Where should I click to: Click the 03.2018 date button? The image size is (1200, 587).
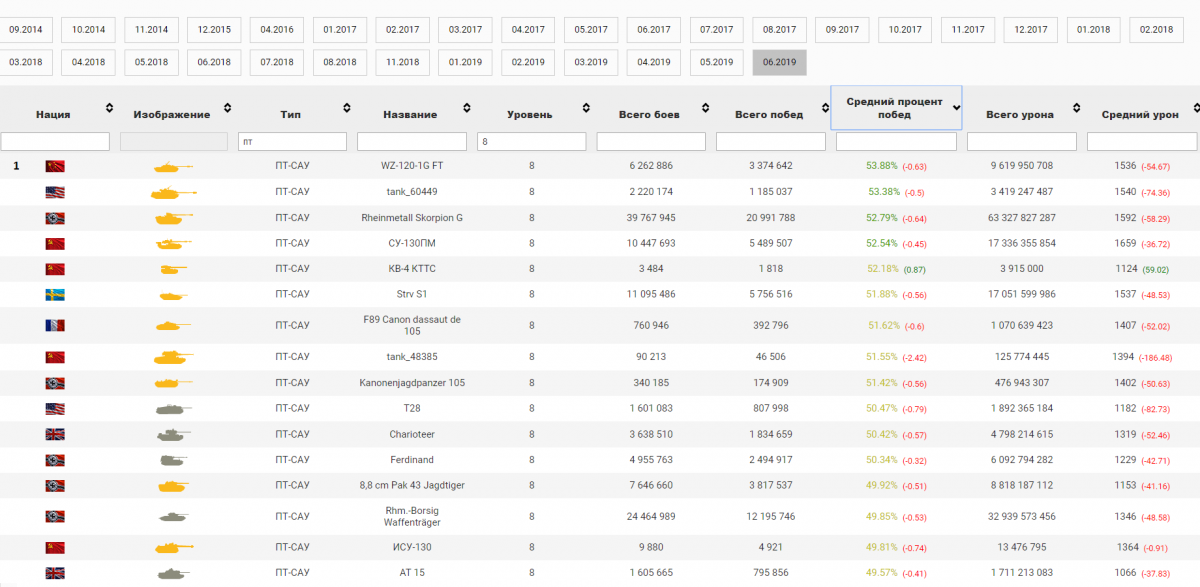tap(26, 62)
